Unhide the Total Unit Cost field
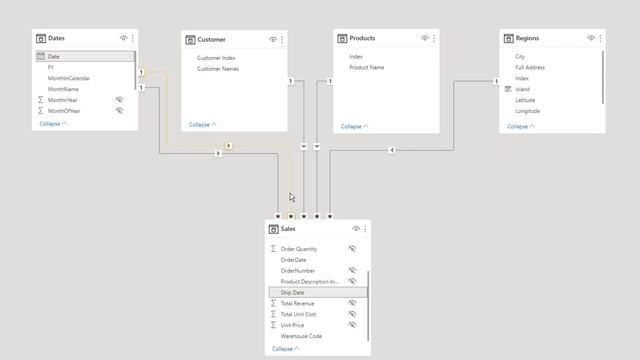The image size is (640, 360). [x=352, y=314]
